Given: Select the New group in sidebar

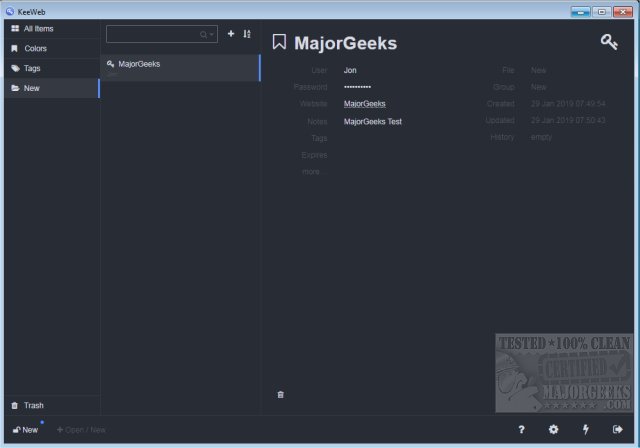Looking at the screenshot, I should 50,88.
